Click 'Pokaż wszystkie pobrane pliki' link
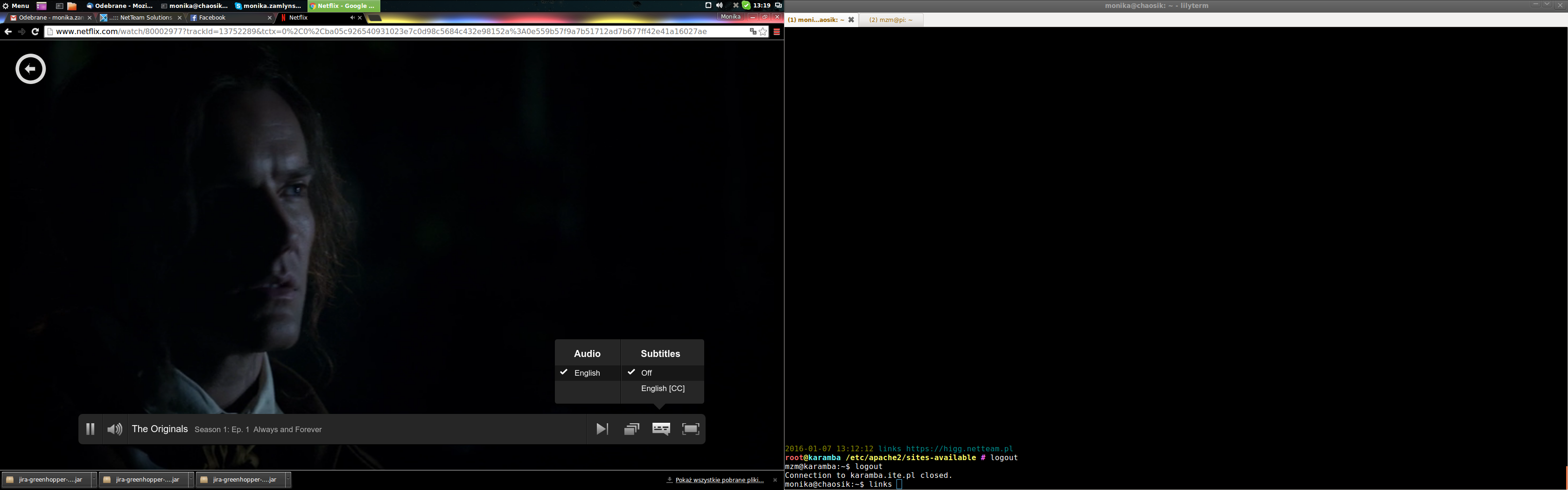Image resolution: width=1568 pixels, height=490 pixels. click(720, 480)
